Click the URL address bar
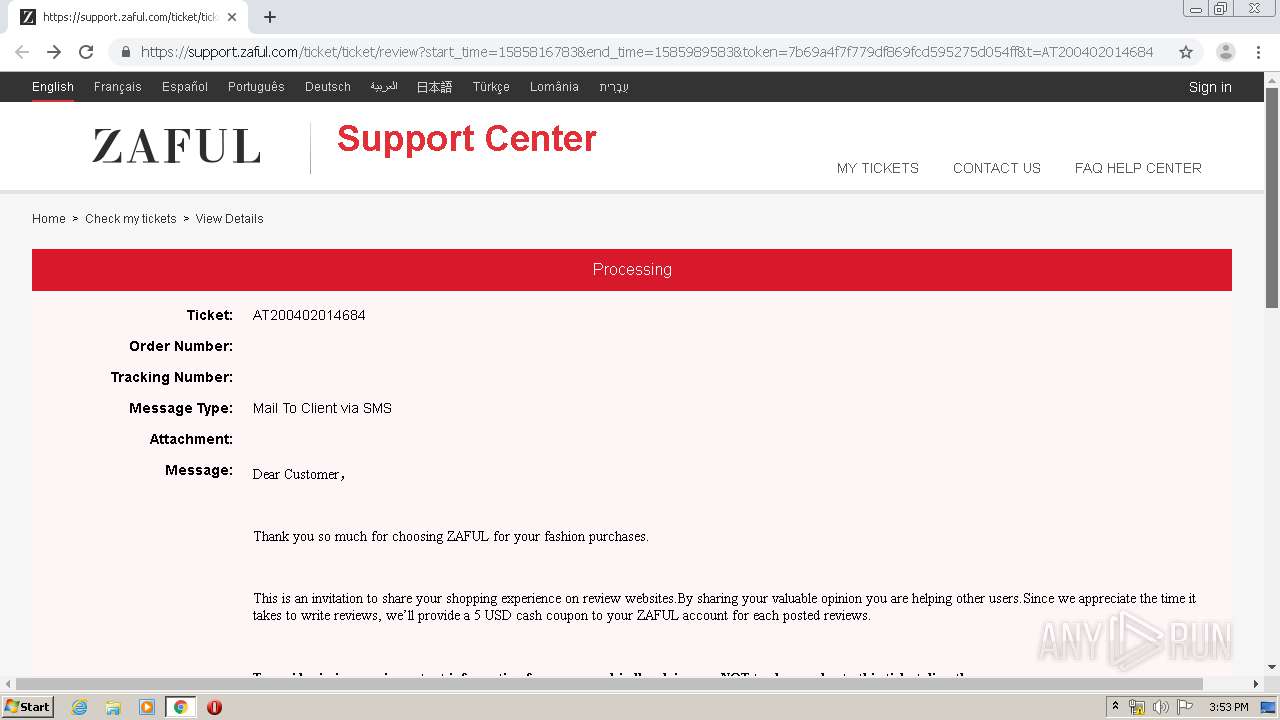This screenshot has width=1280, height=720. [x=646, y=52]
